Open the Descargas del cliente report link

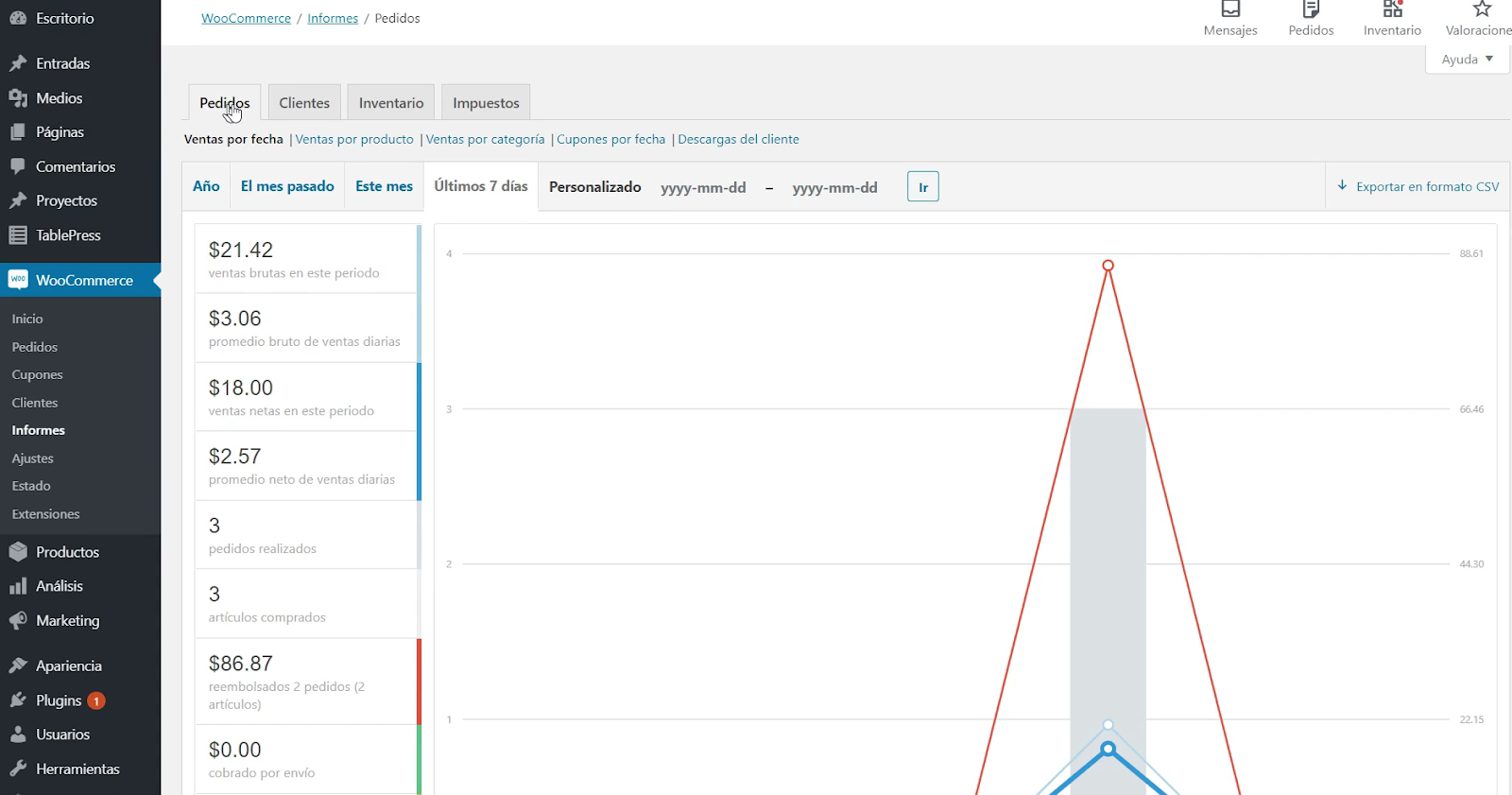click(x=738, y=139)
